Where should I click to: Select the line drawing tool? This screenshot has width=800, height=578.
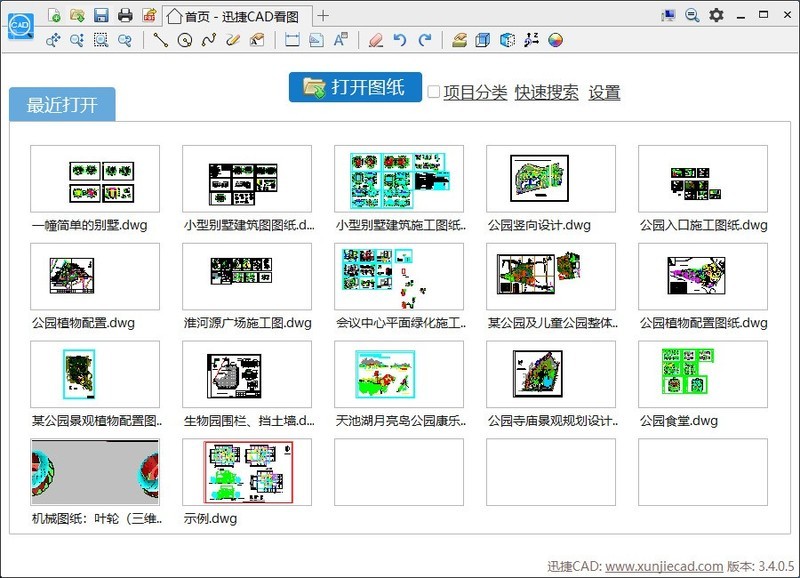[x=161, y=40]
